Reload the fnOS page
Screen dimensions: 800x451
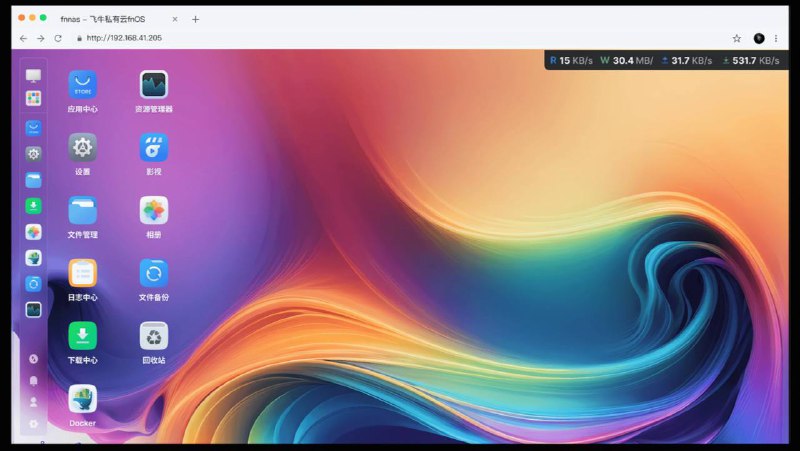[58, 38]
